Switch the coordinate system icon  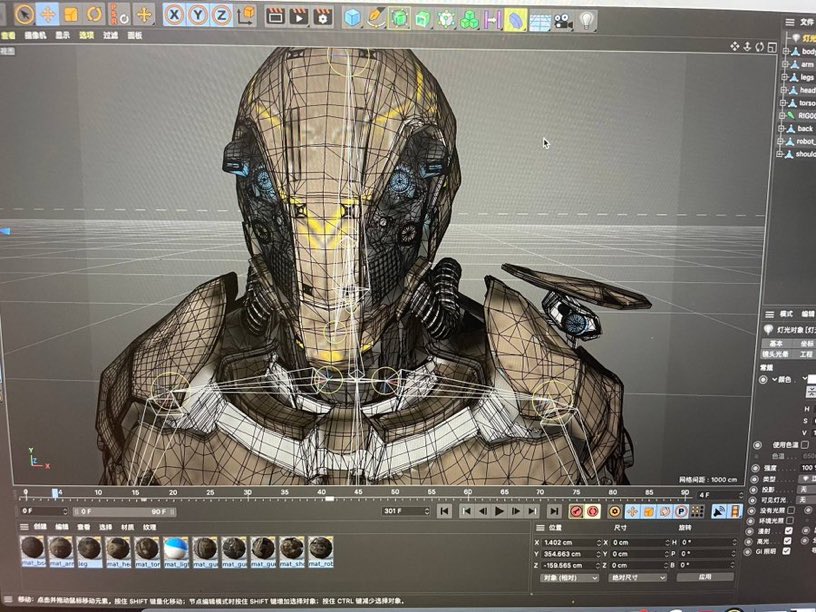[246, 16]
